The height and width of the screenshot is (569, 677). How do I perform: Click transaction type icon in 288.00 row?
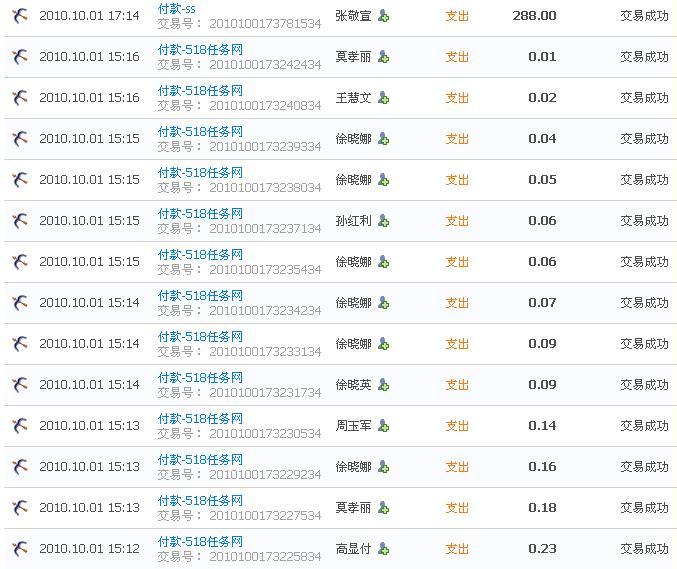point(19,16)
